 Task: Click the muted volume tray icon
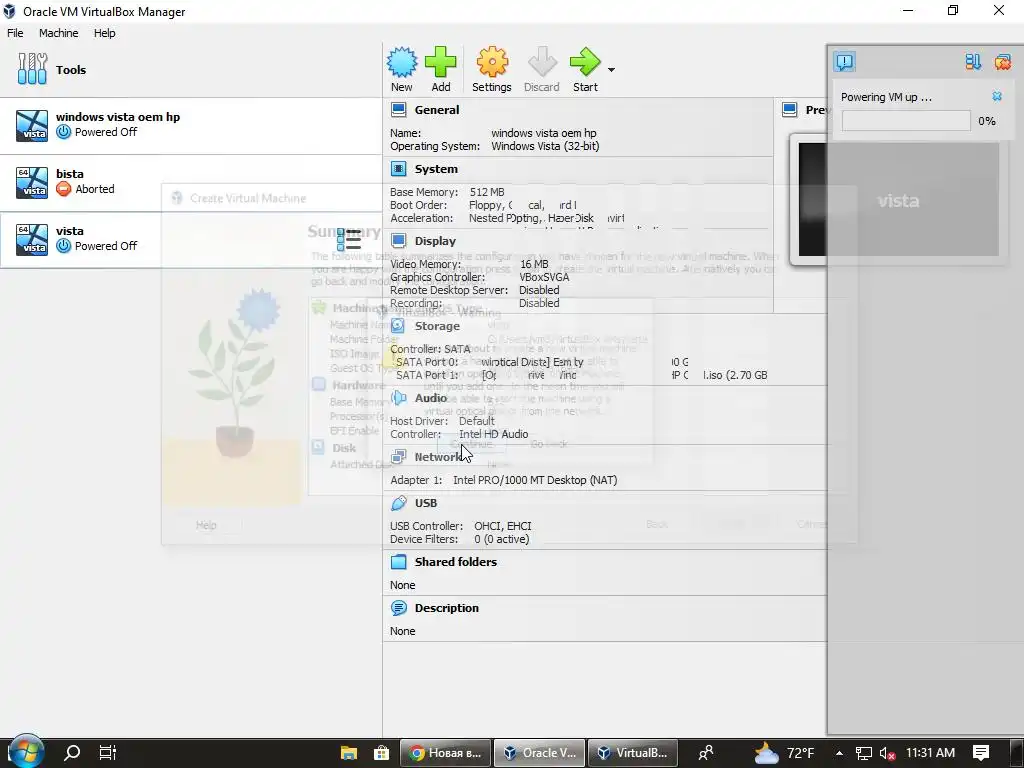(887, 753)
